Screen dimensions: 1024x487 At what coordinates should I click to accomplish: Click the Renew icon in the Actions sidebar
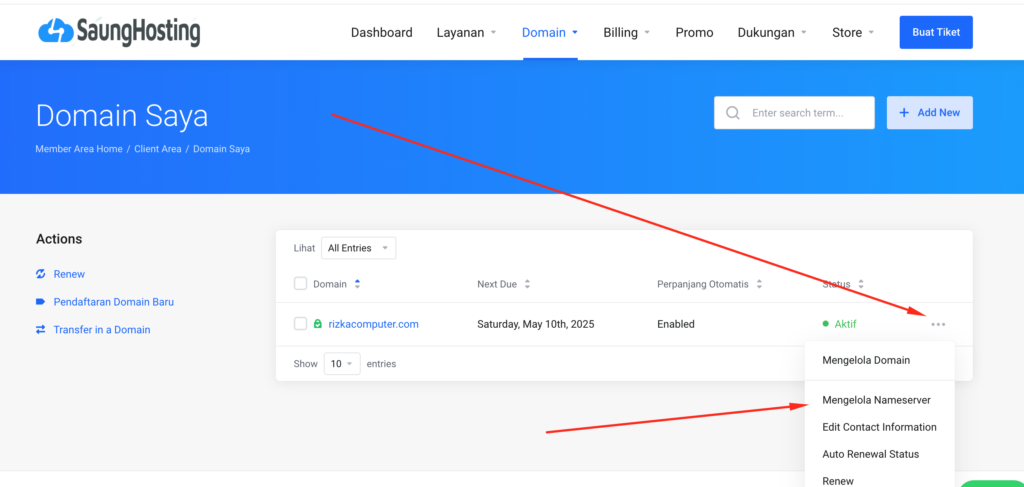41,274
